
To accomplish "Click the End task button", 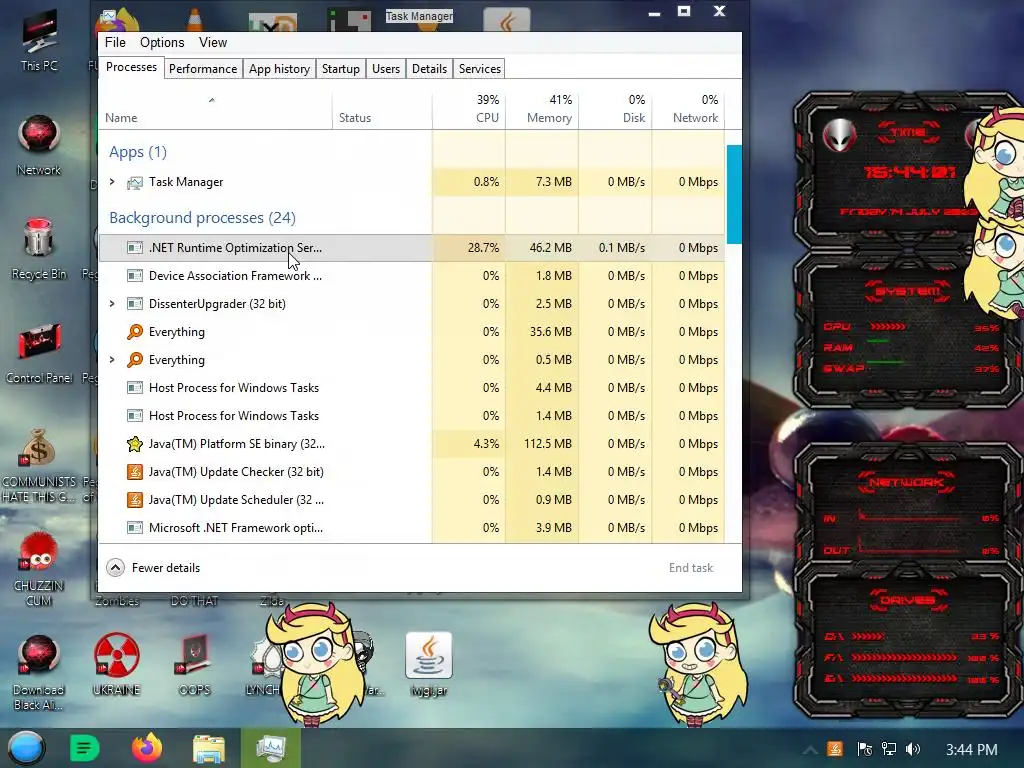I will pos(691,568).
